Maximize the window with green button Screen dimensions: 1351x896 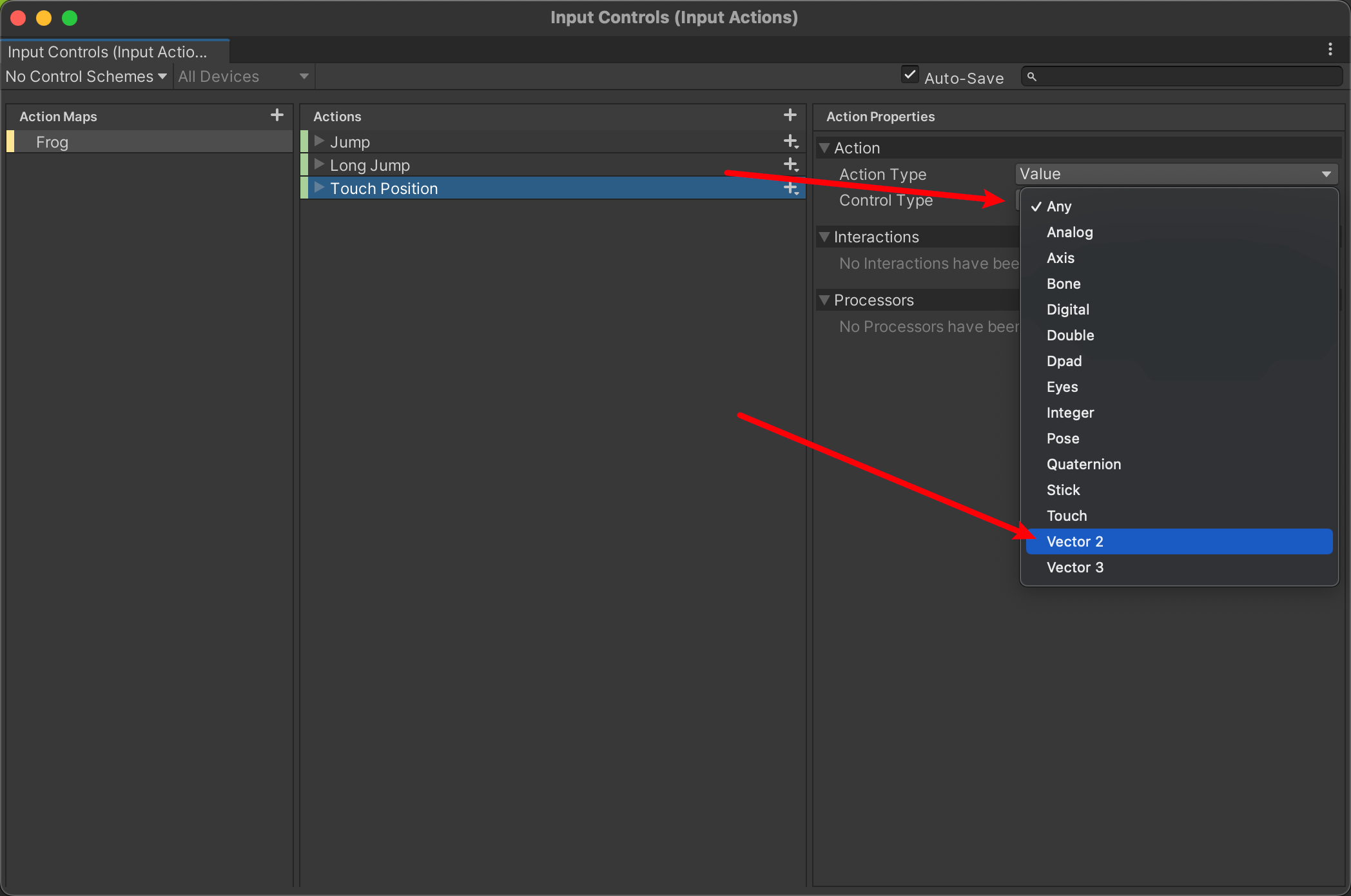coord(70,17)
